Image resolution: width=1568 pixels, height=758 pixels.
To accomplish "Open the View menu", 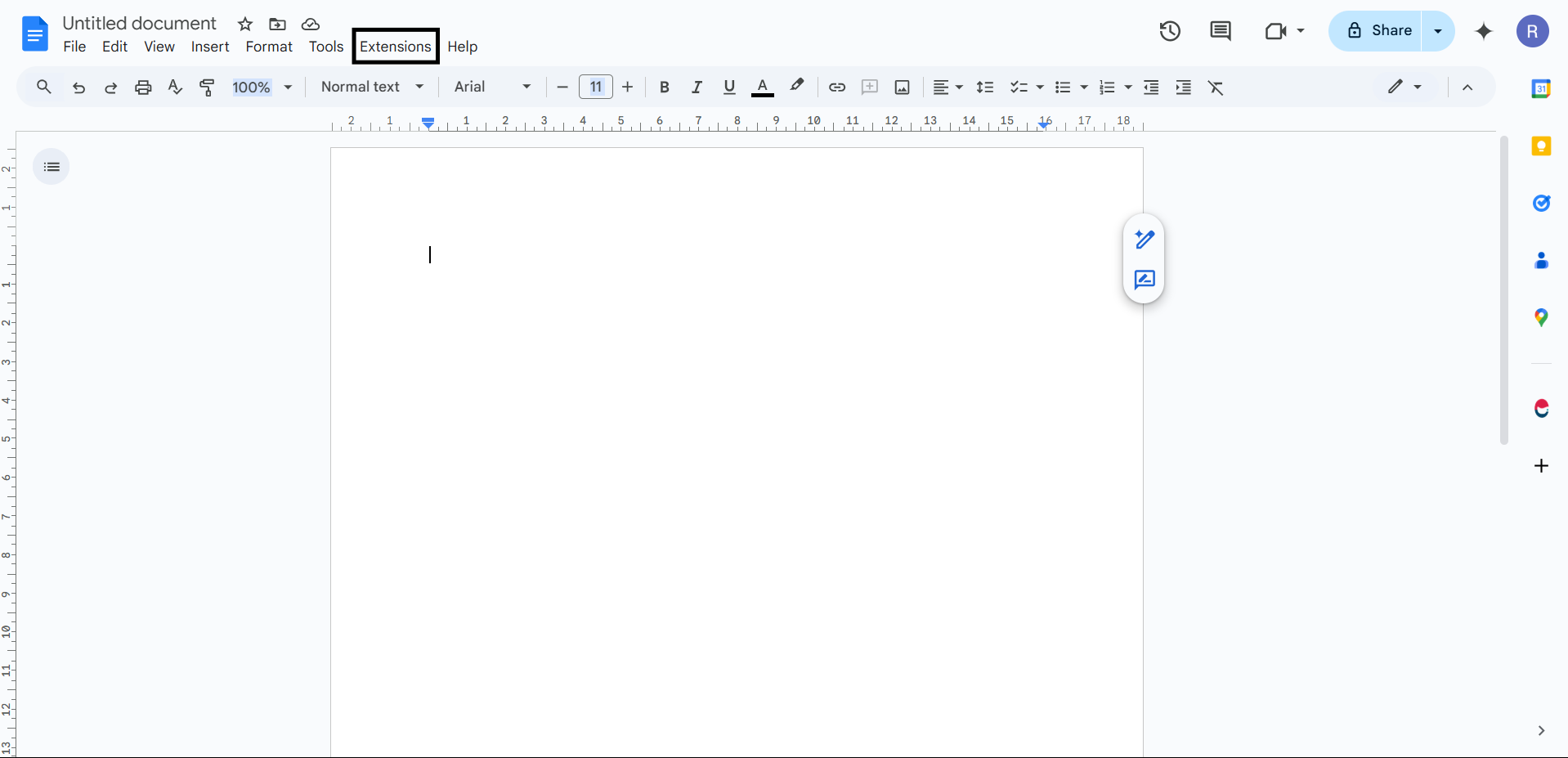I will pos(159,47).
